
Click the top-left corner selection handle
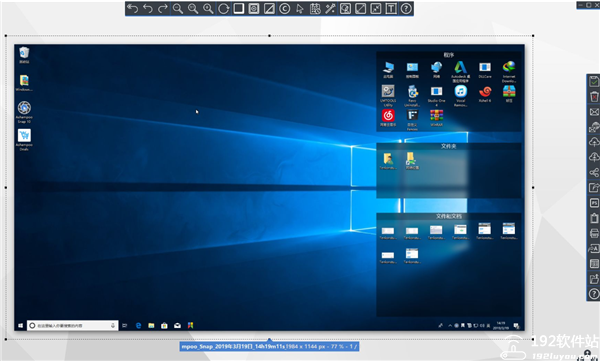click(x=6, y=36)
